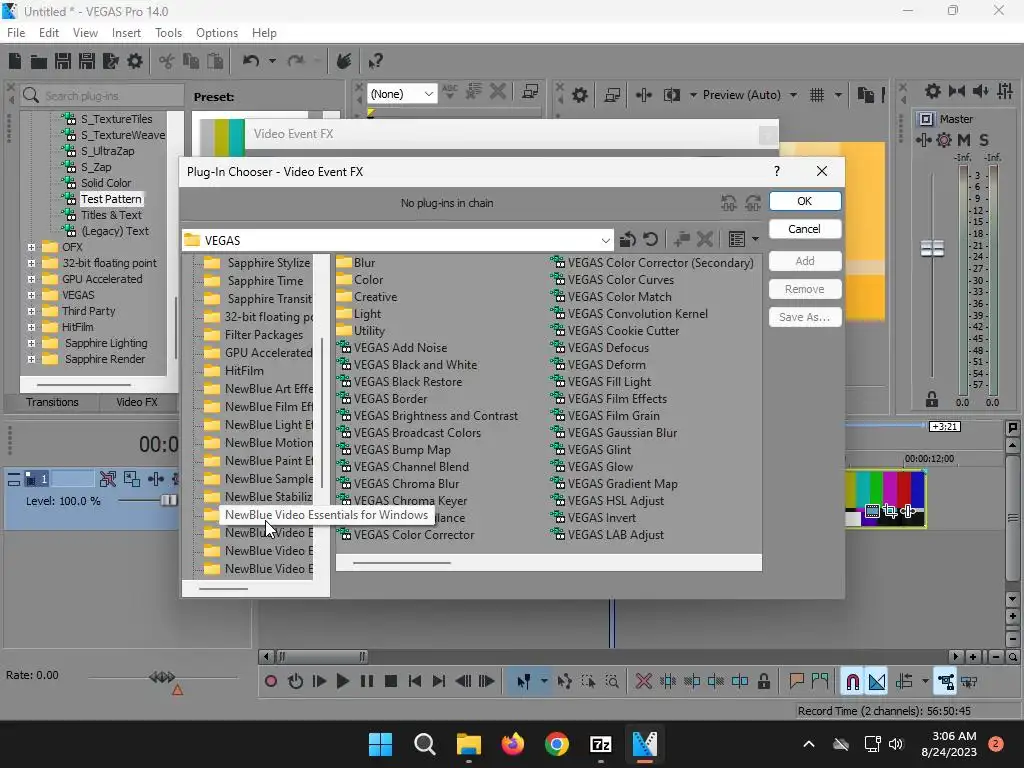
Task: Open video preview Project Properties gear
Action: pyautogui.click(x=579, y=95)
